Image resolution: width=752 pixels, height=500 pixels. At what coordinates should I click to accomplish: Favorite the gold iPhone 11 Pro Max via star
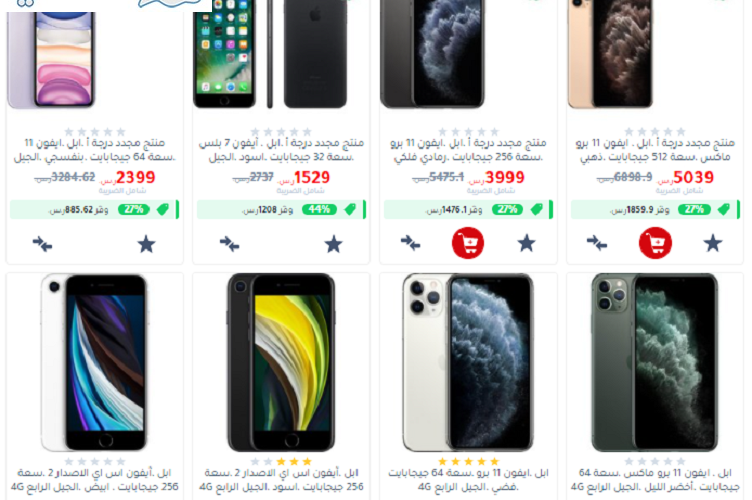pos(713,243)
